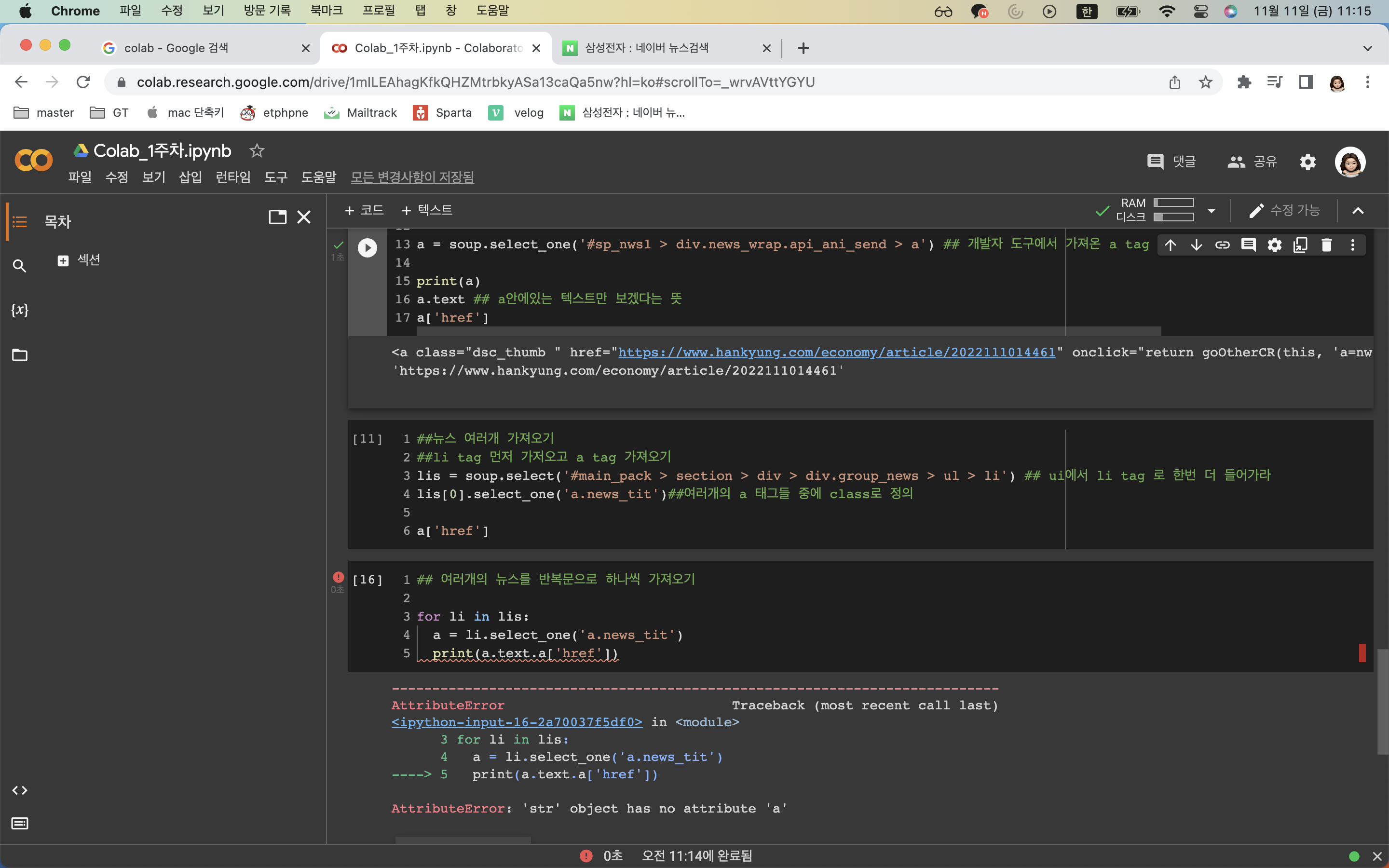Open more cell actions menu

(1353, 245)
